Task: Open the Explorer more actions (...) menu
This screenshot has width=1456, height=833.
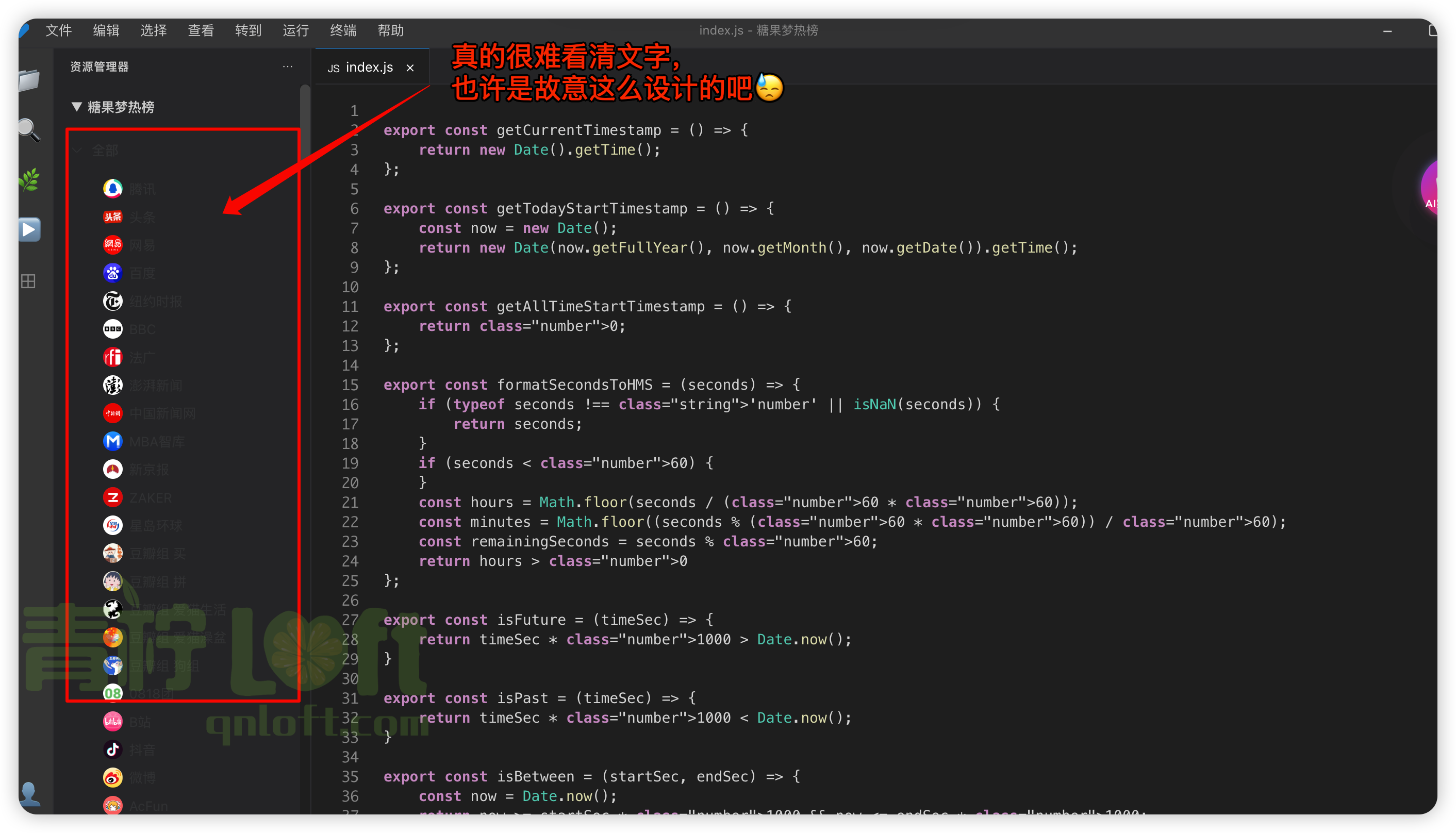Action: (288, 66)
